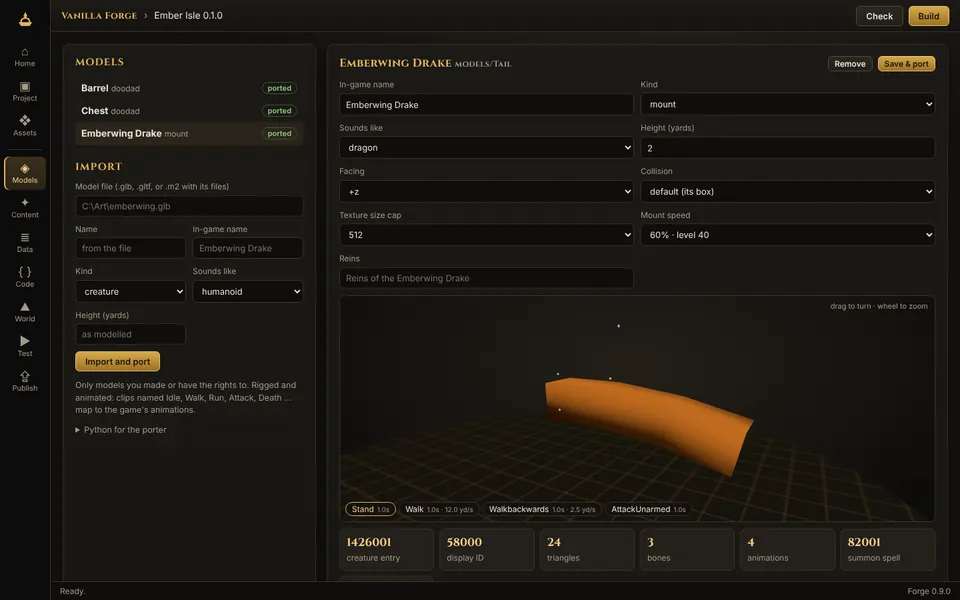Open the Texture size cap dropdown
This screenshot has width=960, height=600.
(486, 234)
